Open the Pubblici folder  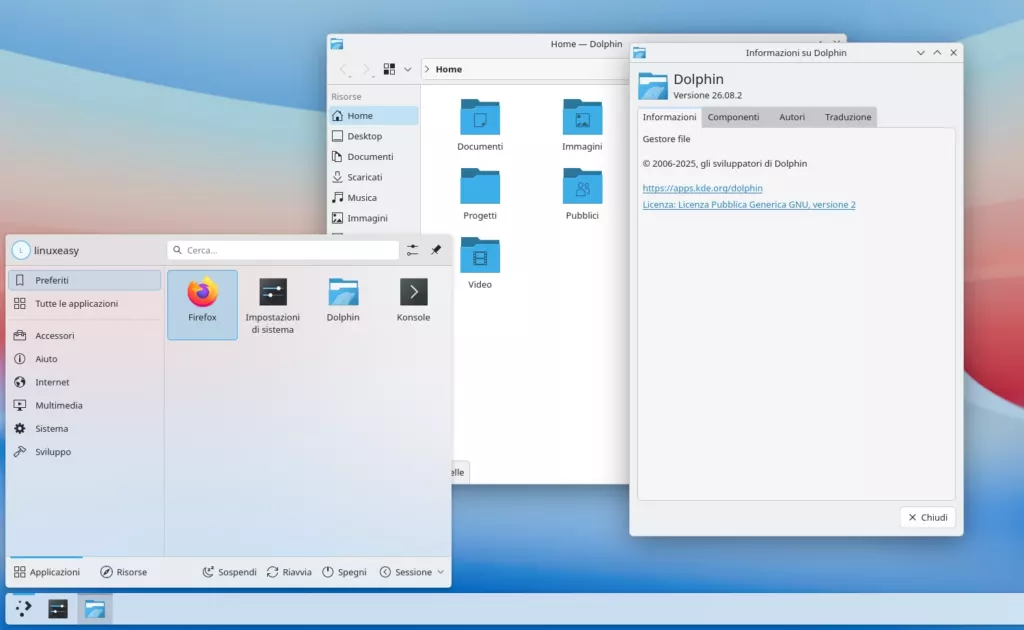582,194
